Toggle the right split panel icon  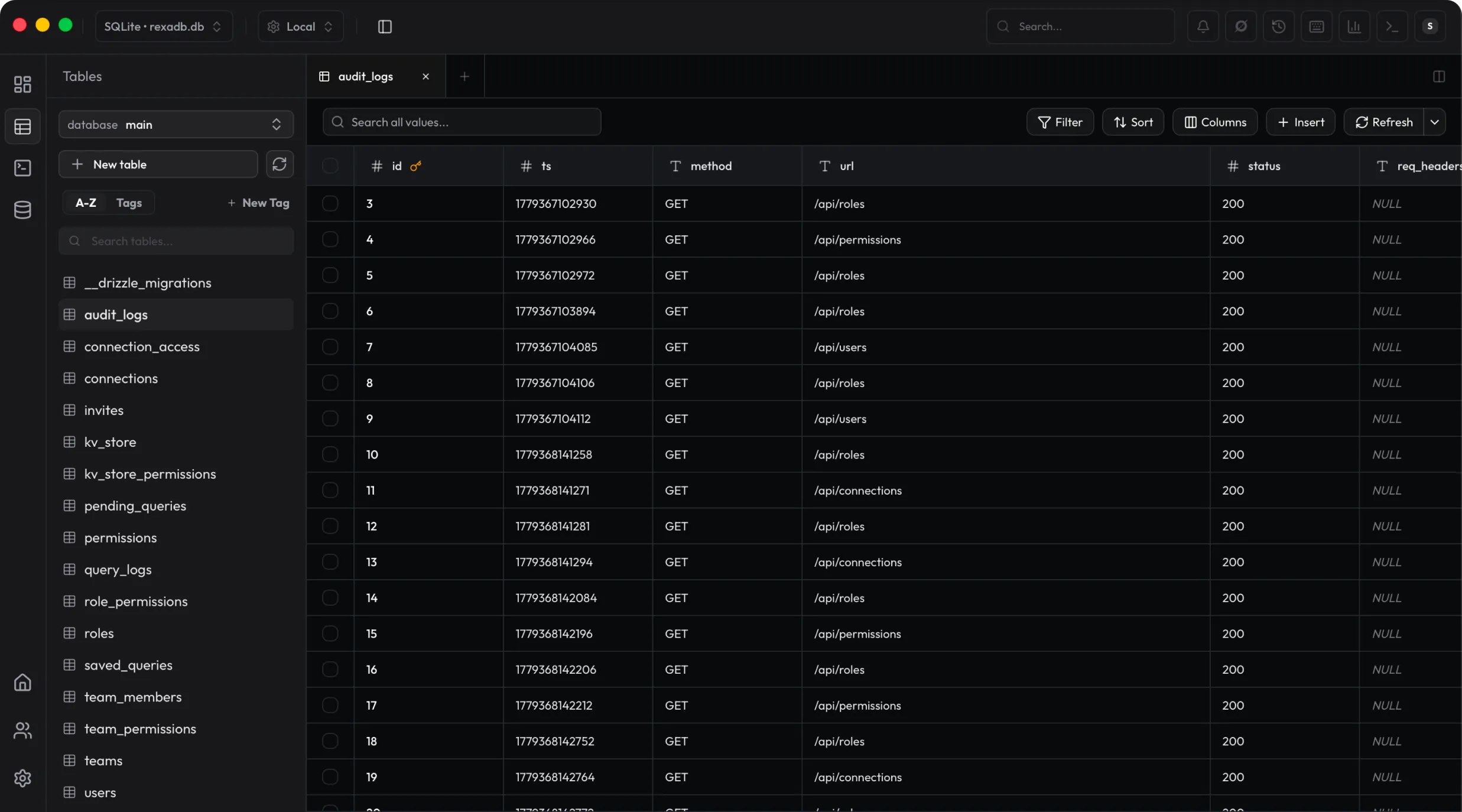tap(1439, 76)
